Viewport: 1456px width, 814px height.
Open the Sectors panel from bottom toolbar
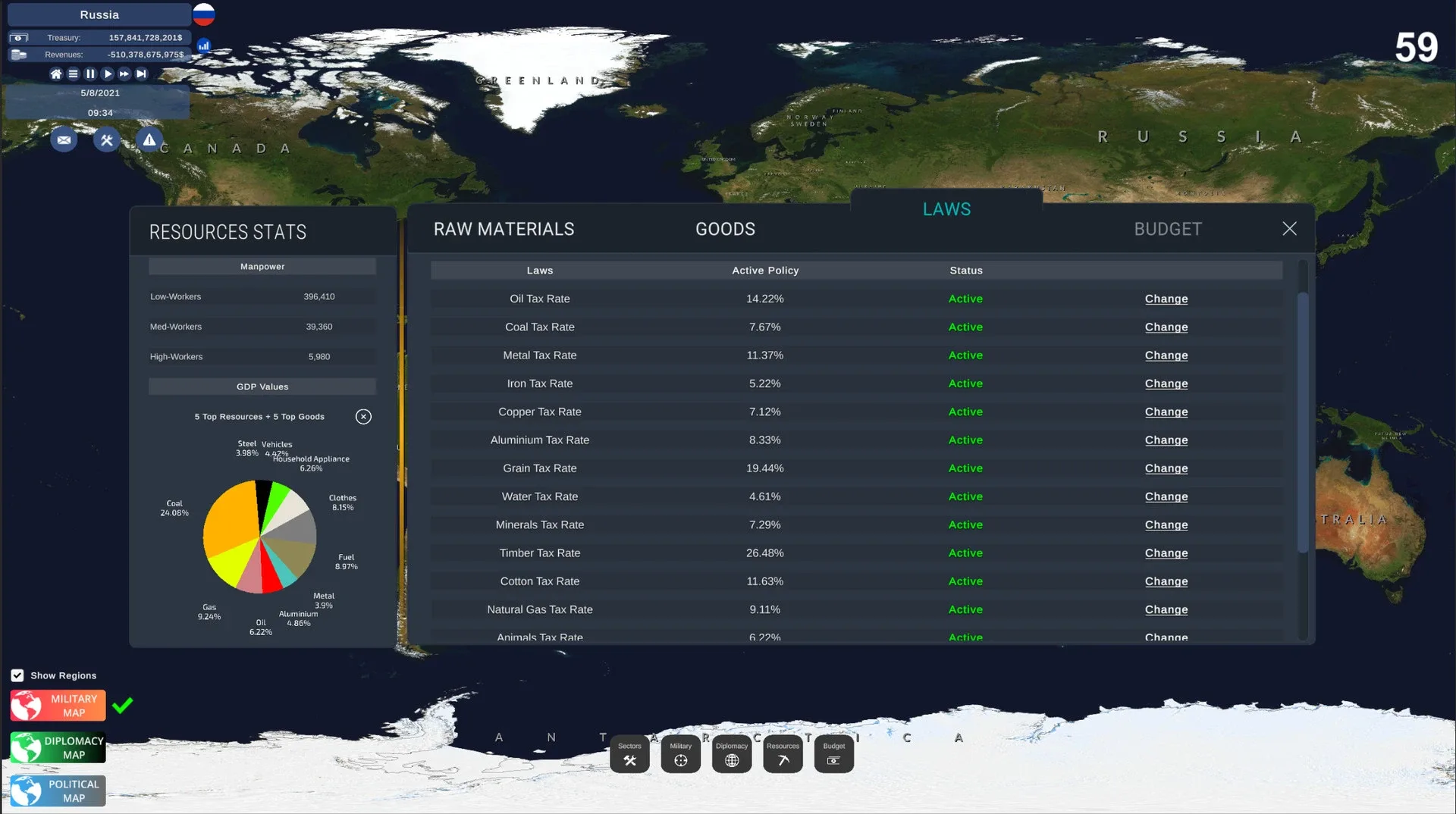[629, 754]
